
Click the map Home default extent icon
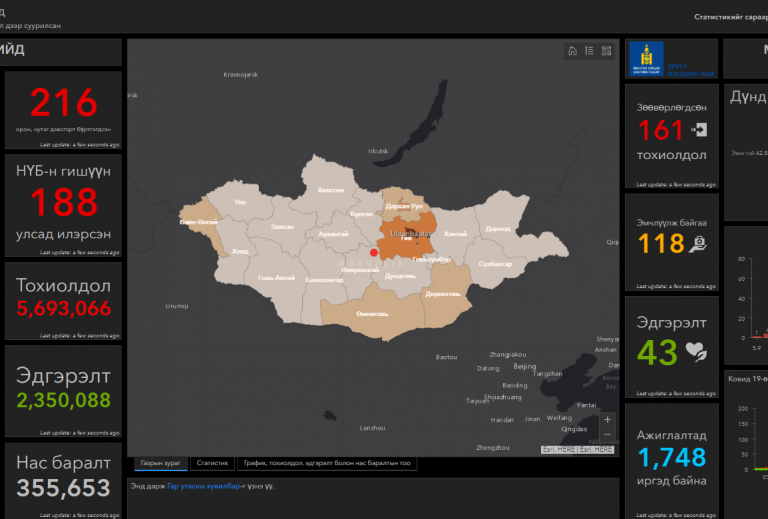pyautogui.click(x=572, y=51)
